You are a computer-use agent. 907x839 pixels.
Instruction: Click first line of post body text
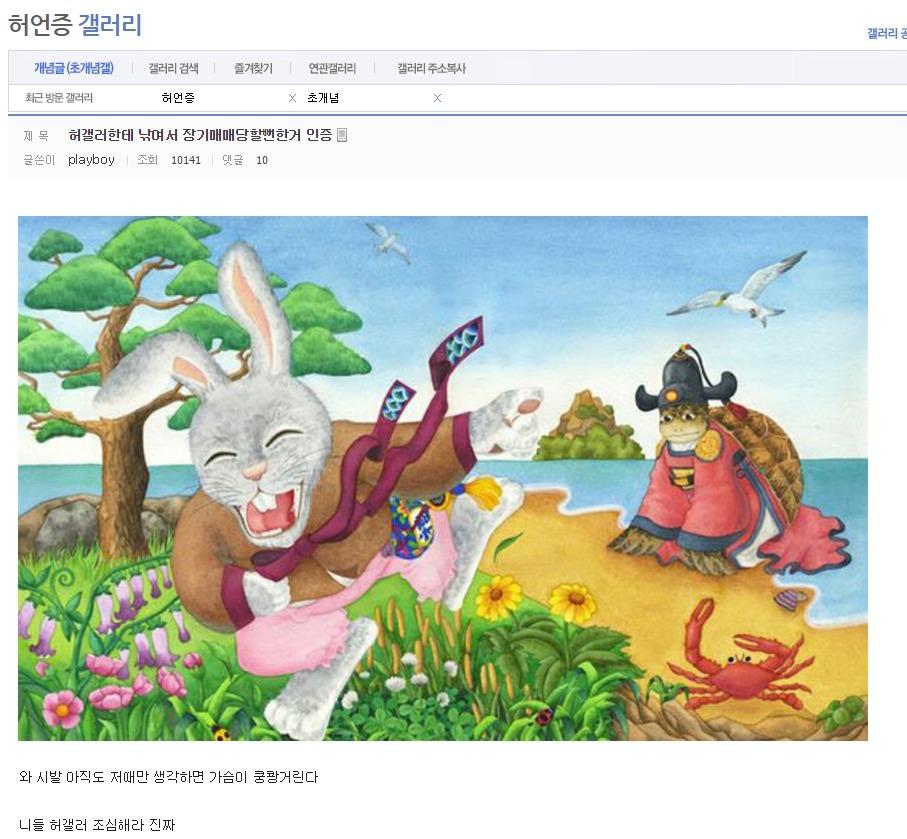[x=168, y=777]
